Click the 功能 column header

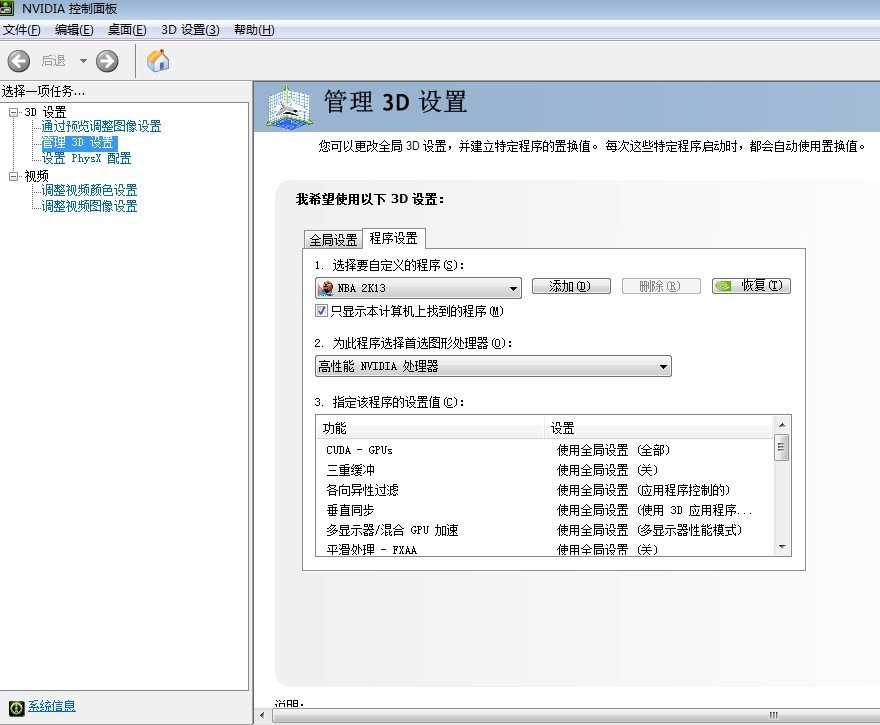click(x=430, y=428)
